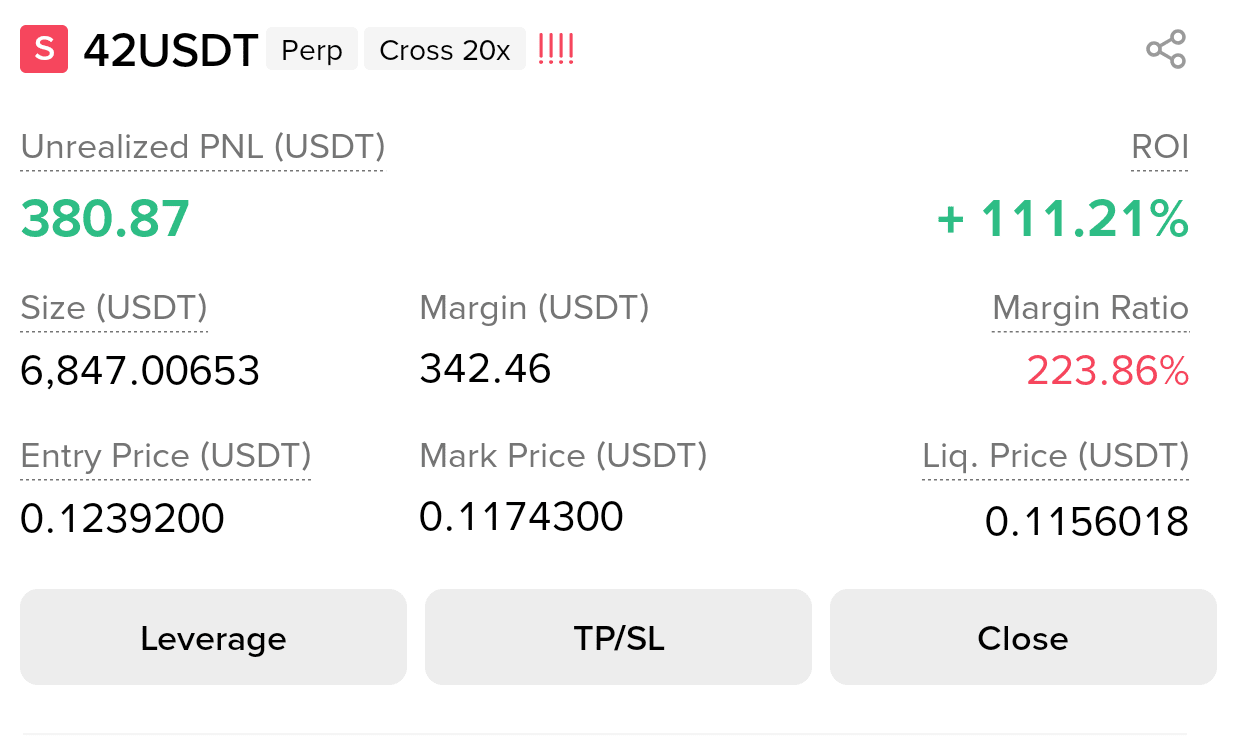The width and height of the screenshot is (1235, 747).
Task: Select the +111.21% ROI value
Action: pos(1063,219)
